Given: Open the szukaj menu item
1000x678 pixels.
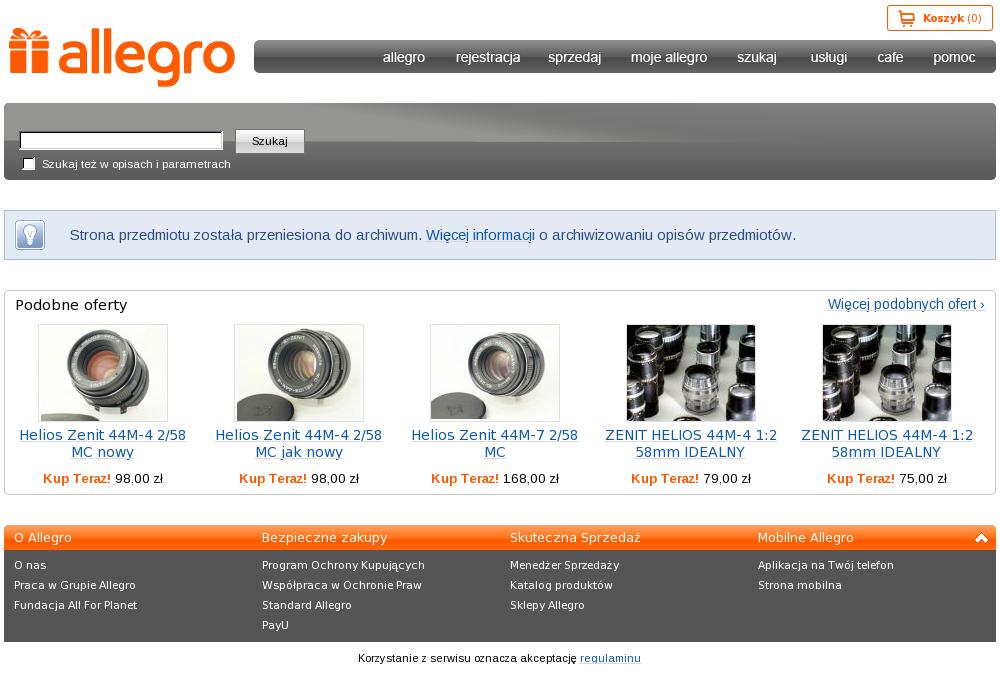Looking at the screenshot, I should [757, 57].
